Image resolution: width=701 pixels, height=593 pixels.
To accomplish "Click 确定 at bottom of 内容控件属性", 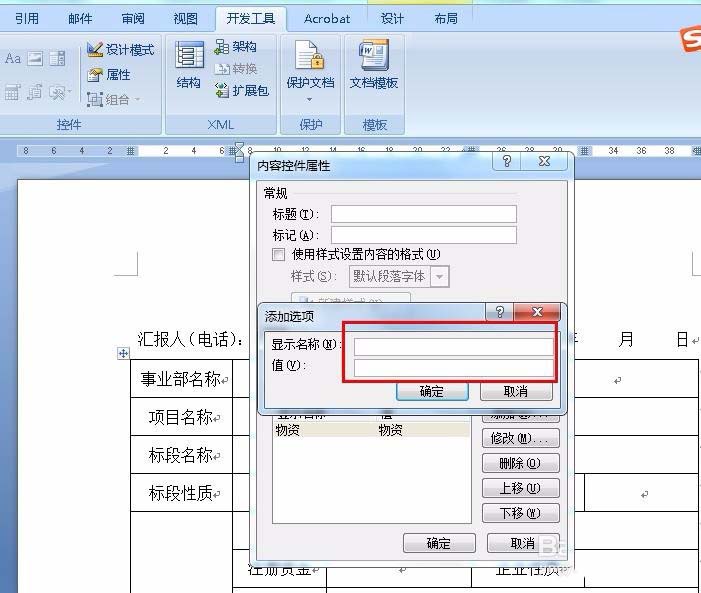I will click(439, 543).
